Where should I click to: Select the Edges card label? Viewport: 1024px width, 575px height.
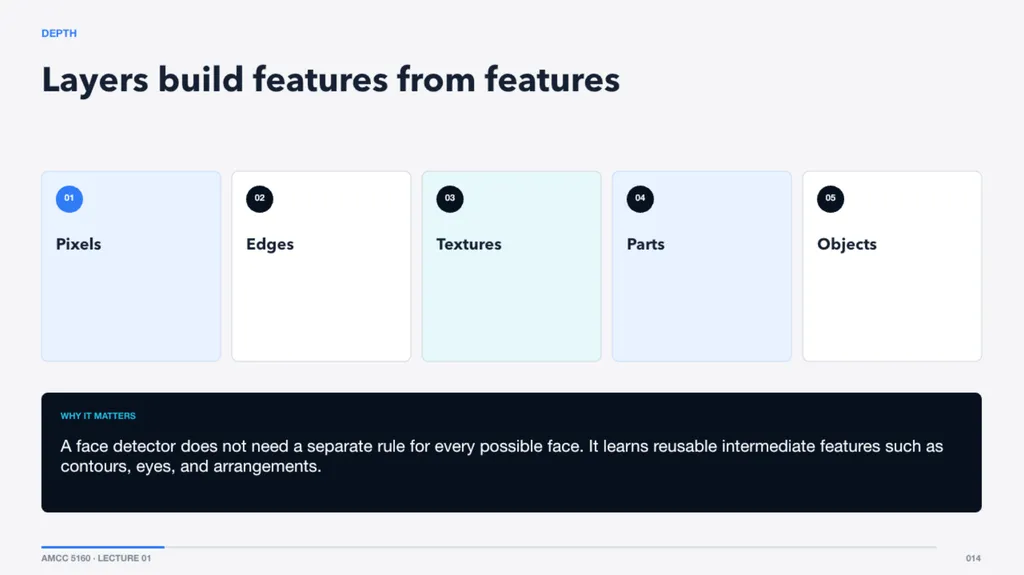tap(270, 244)
